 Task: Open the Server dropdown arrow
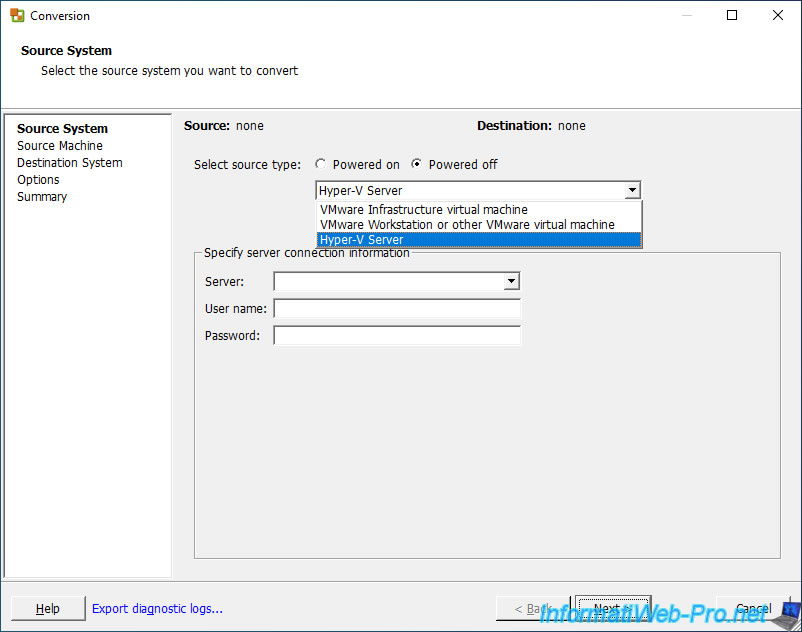click(x=511, y=281)
